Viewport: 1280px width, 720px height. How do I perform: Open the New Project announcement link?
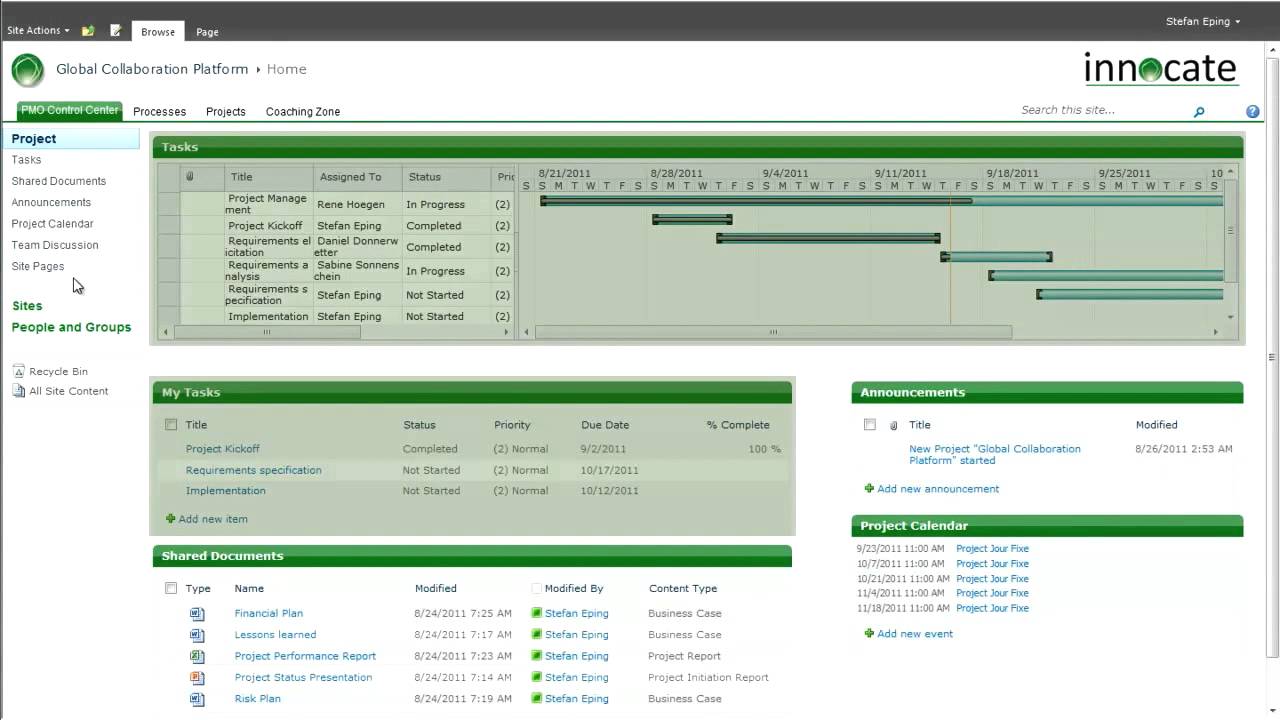995,454
